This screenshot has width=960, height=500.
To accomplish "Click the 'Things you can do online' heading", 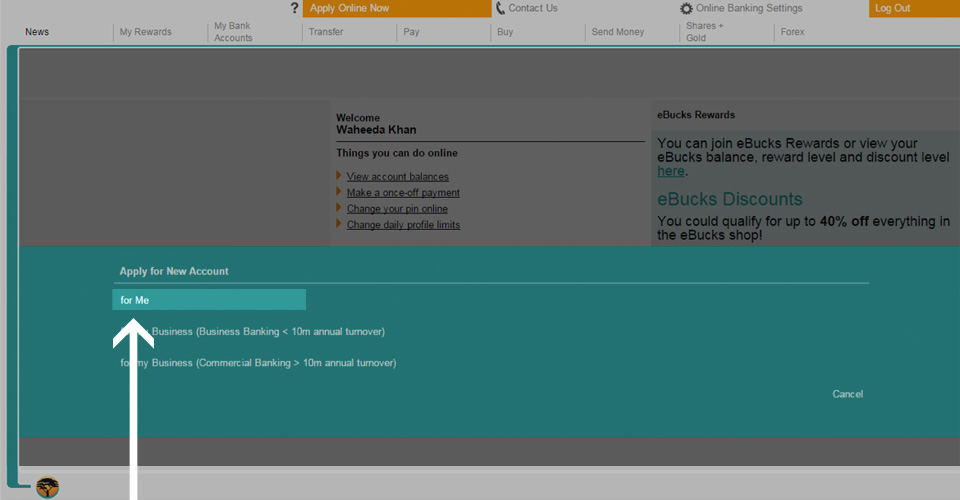I will coord(397,153).
